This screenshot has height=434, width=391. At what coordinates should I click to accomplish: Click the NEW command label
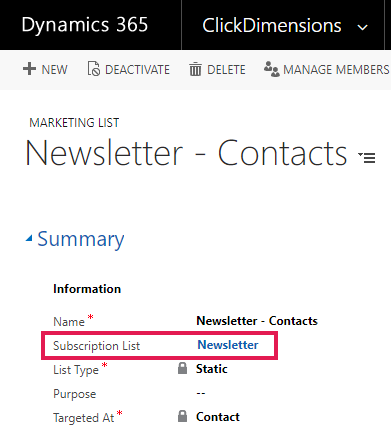click(x=54, y=70)
